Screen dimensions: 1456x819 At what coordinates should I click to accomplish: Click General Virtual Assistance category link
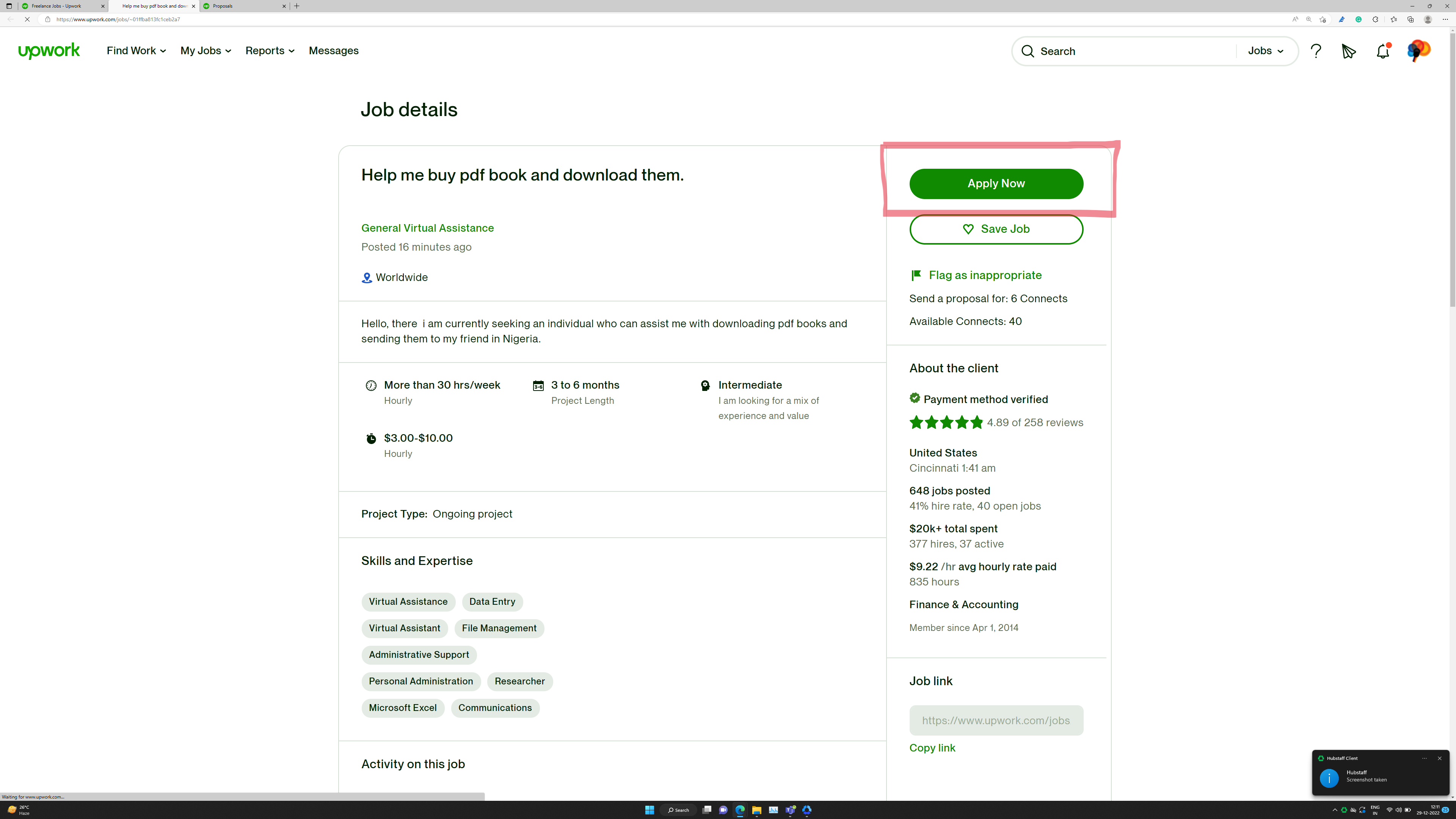click(x=427, y=228)
